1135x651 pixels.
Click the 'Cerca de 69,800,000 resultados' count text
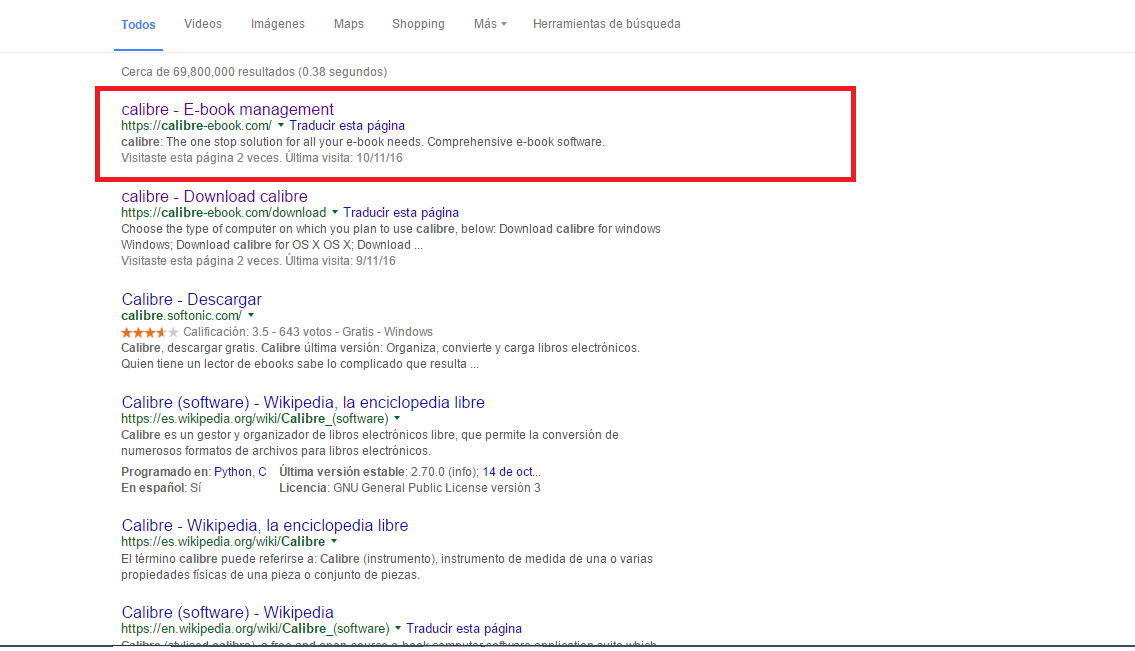pos(254,72)
